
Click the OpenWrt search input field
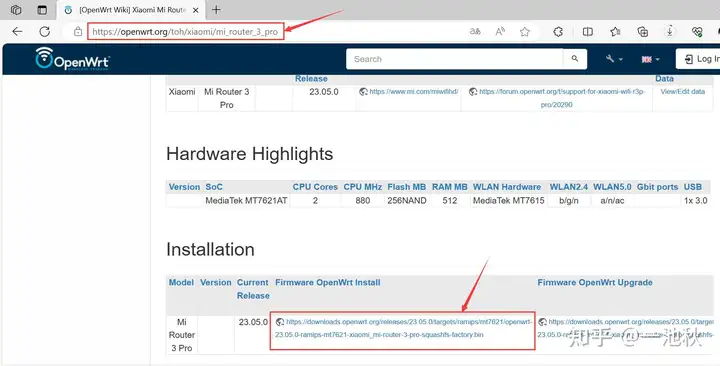(455, 59)
